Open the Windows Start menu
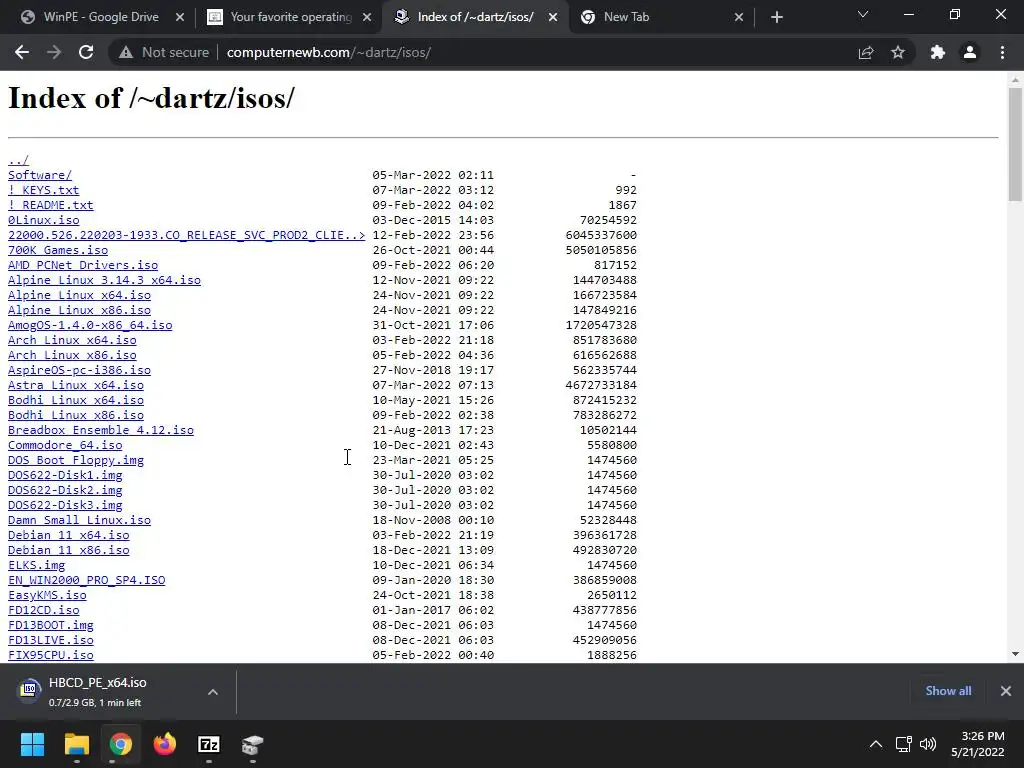The height and width of the screenshot is (768, 1024). pyautogui.click(x=32, y=744)
